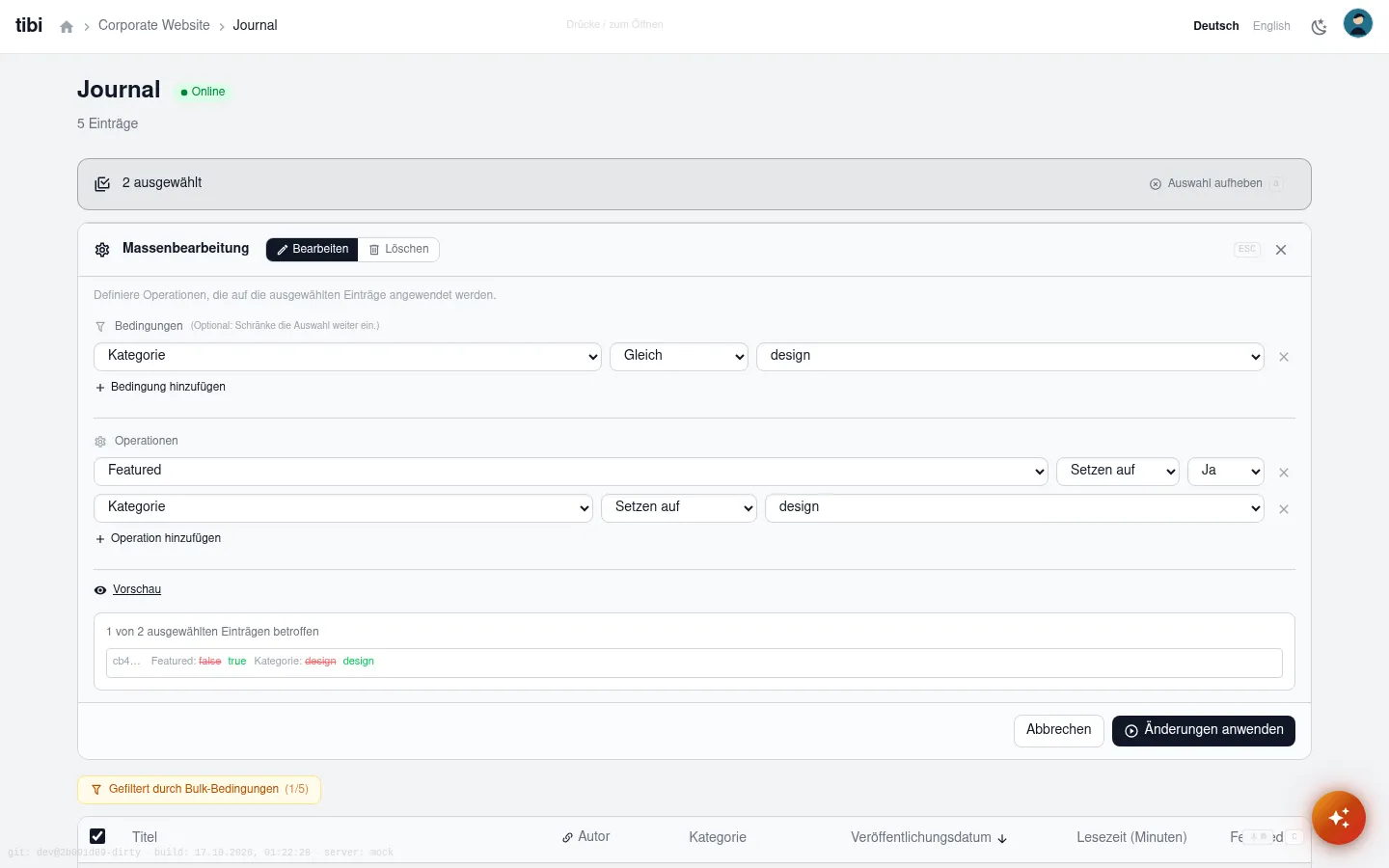Open Setzen auf dropdown in Featured row
The image size is (1389, 868).
[1118, 472]
